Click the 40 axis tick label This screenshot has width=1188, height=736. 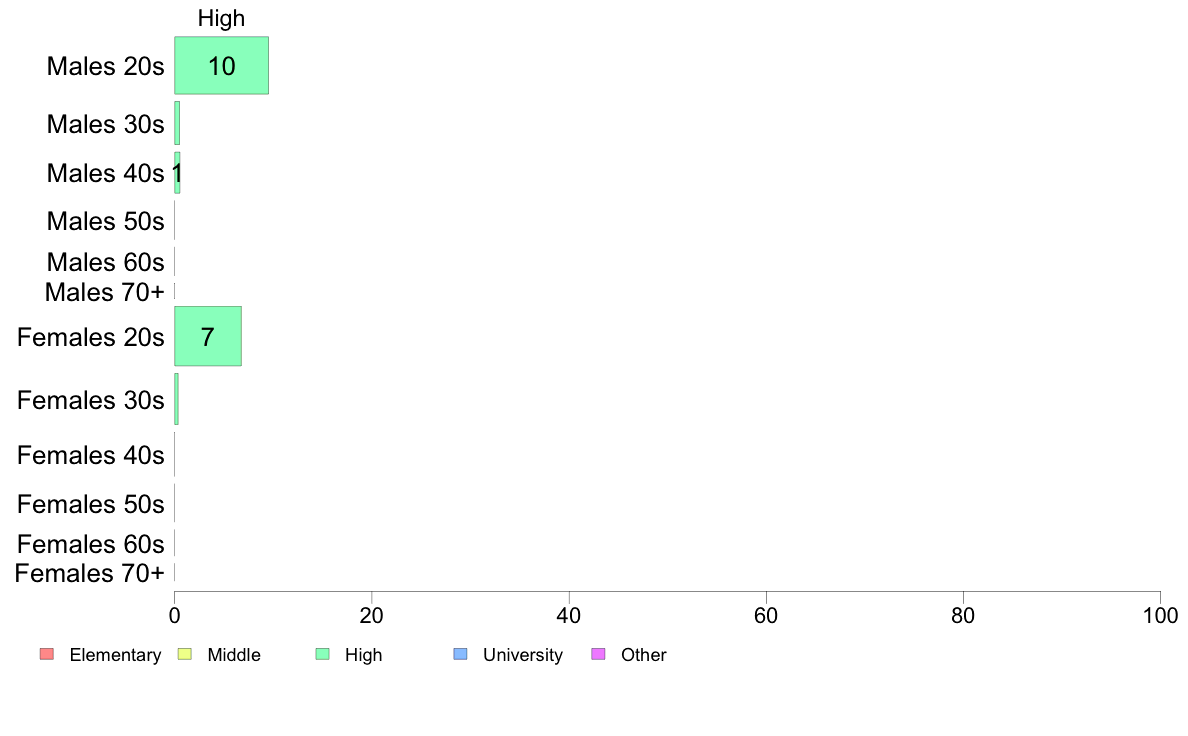pyautogui.click(x=569, y=615)
